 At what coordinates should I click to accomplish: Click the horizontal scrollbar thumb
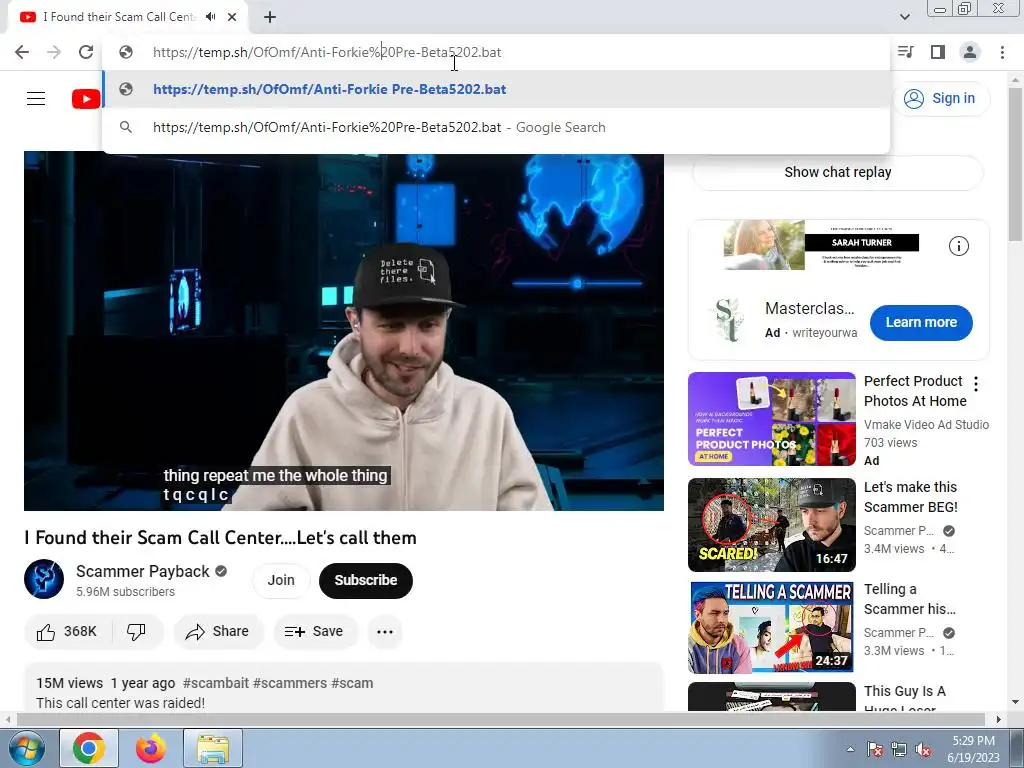click(500, 720)
